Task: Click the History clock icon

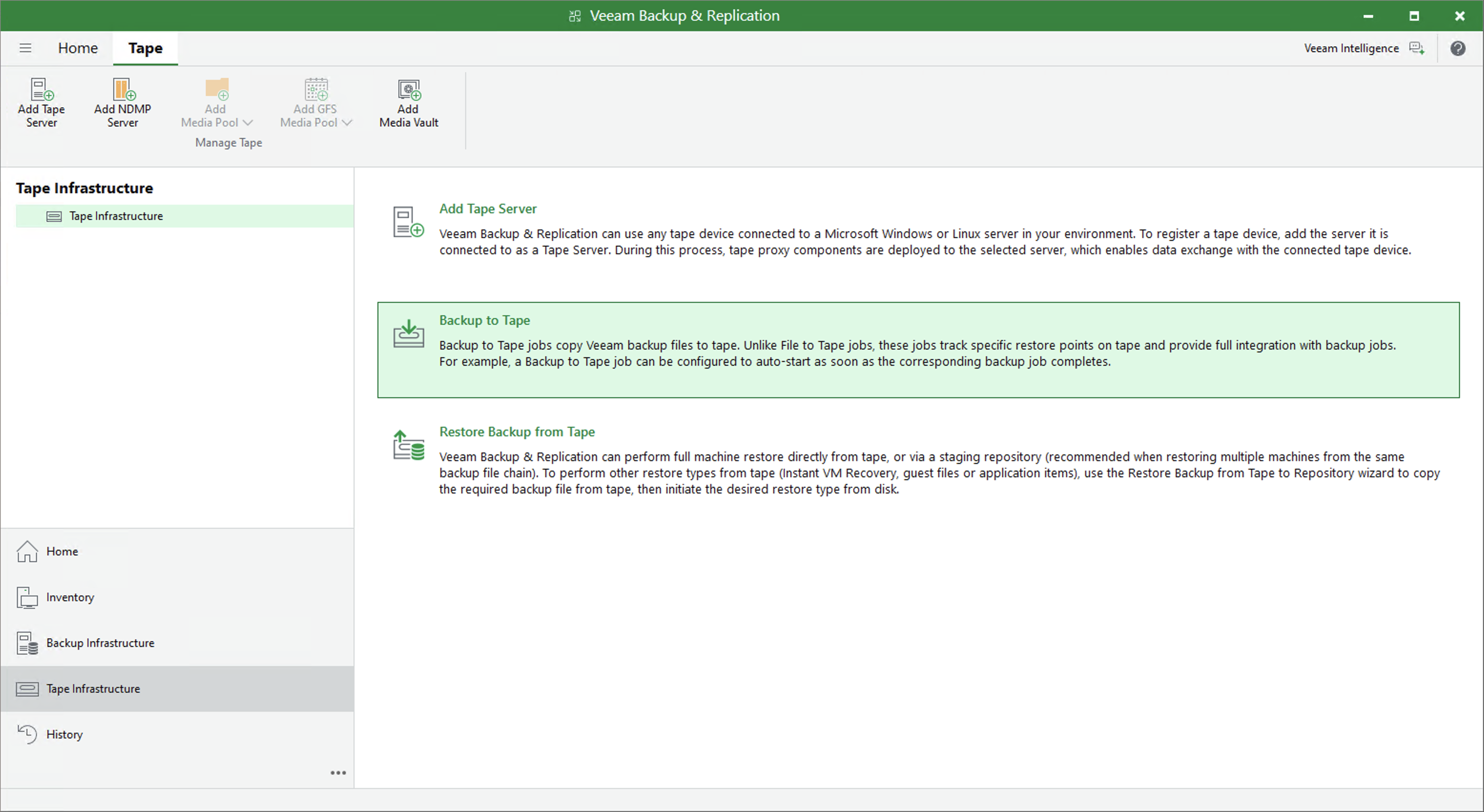Action: (x=27, y=734)
